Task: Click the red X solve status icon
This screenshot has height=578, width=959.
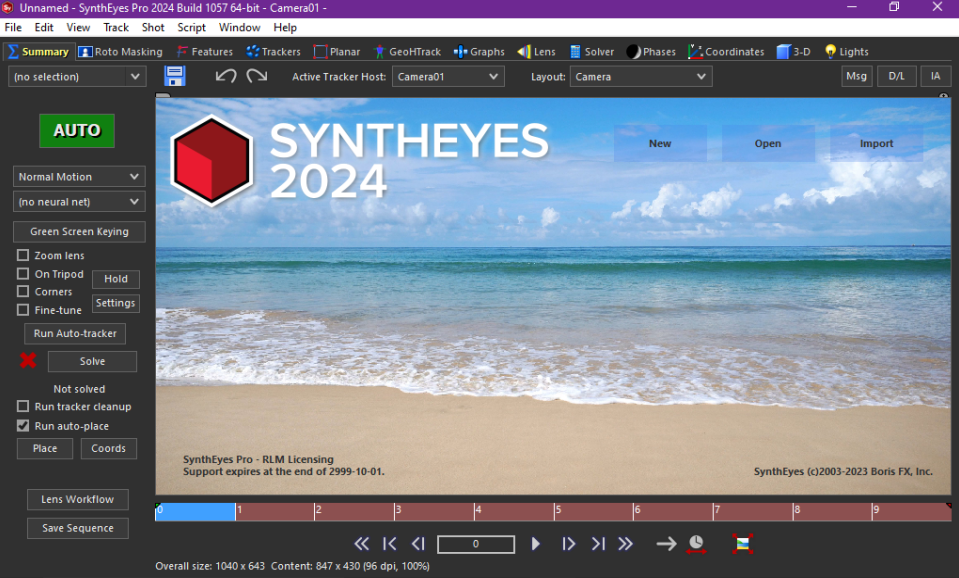Action: pos(28,361)
